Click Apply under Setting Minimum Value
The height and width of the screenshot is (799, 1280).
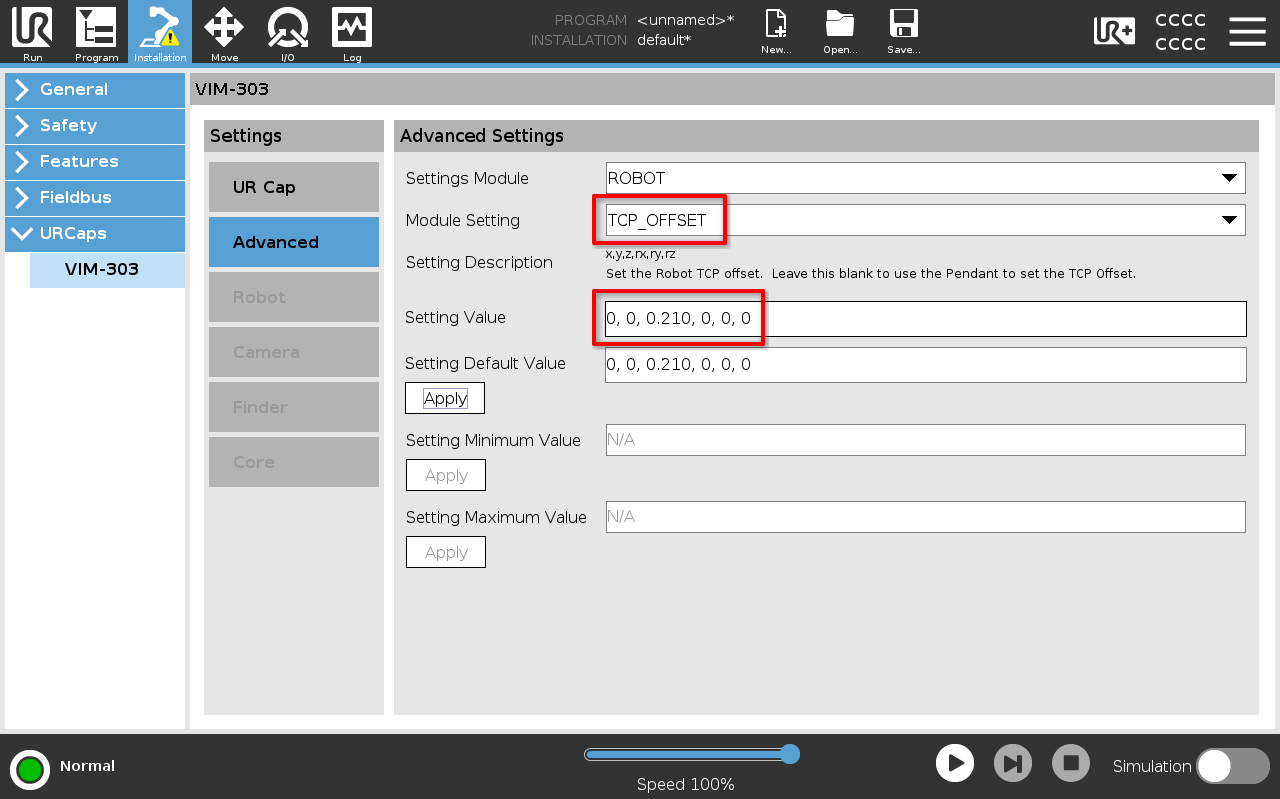[x=446, y=475]
